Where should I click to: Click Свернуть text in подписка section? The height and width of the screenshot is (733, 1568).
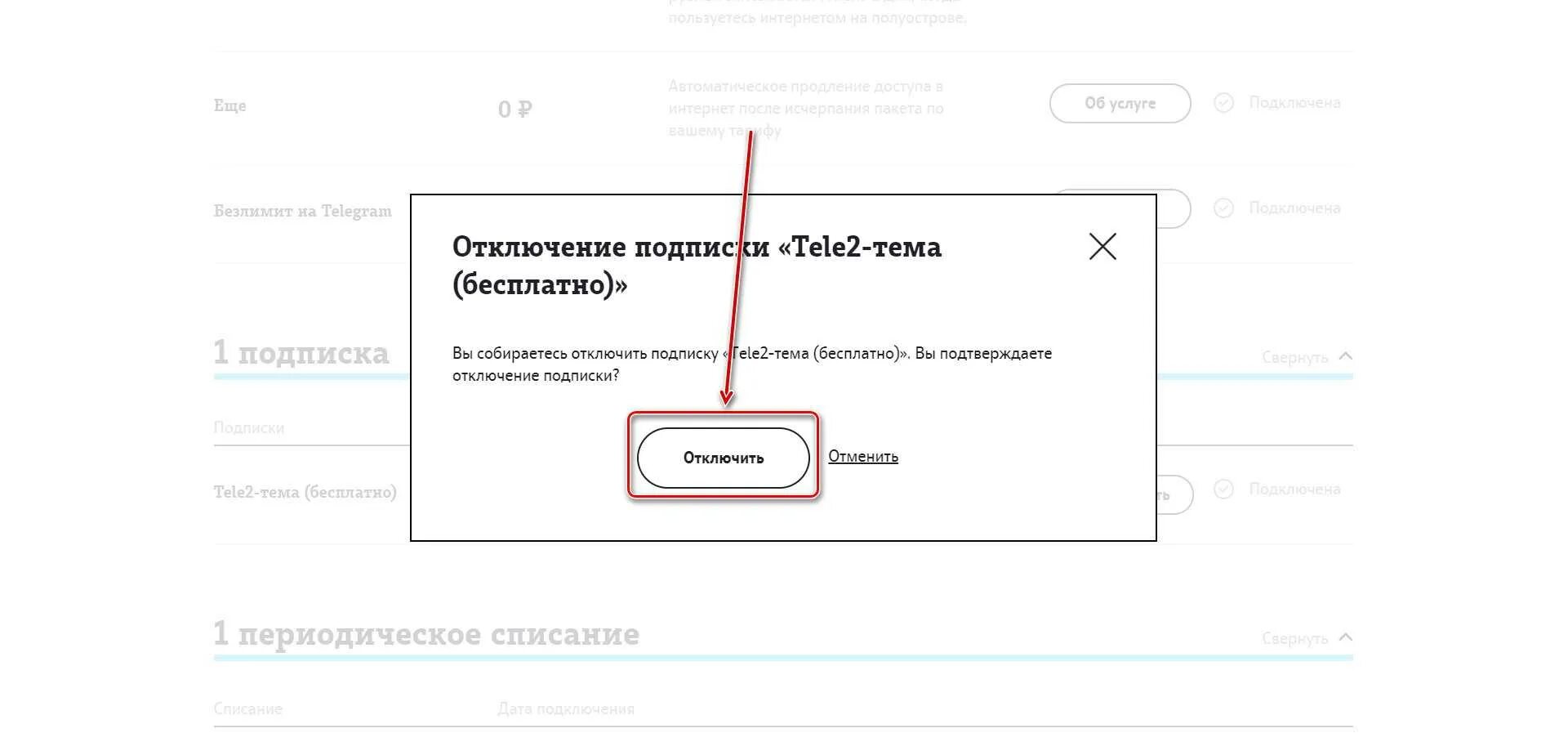tap(1294, 357)
